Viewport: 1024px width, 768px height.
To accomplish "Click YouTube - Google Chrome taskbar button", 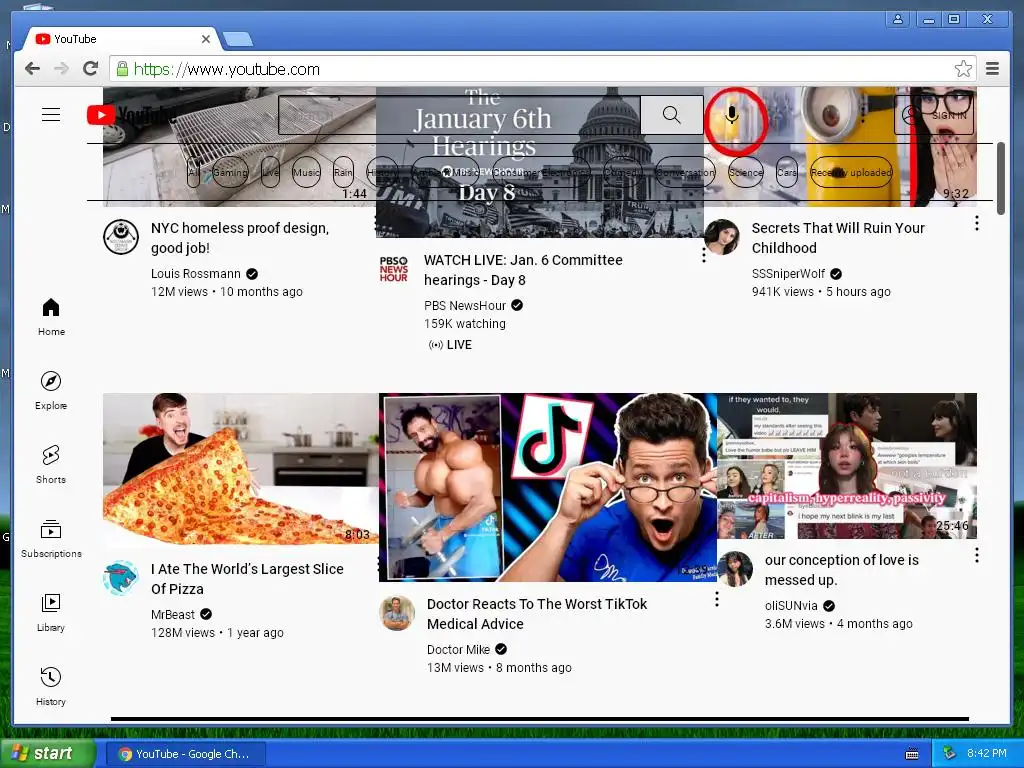I will coord(185,754).
